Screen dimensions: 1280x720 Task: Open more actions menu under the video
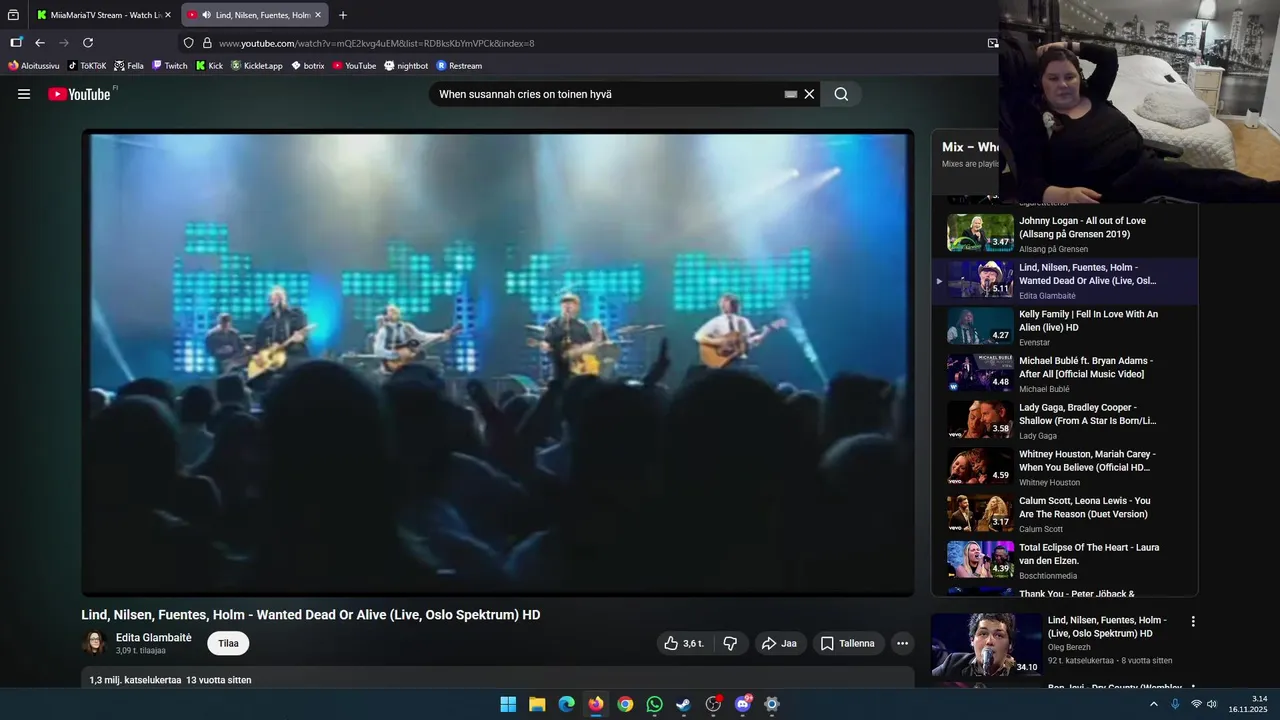pos(902,644)
